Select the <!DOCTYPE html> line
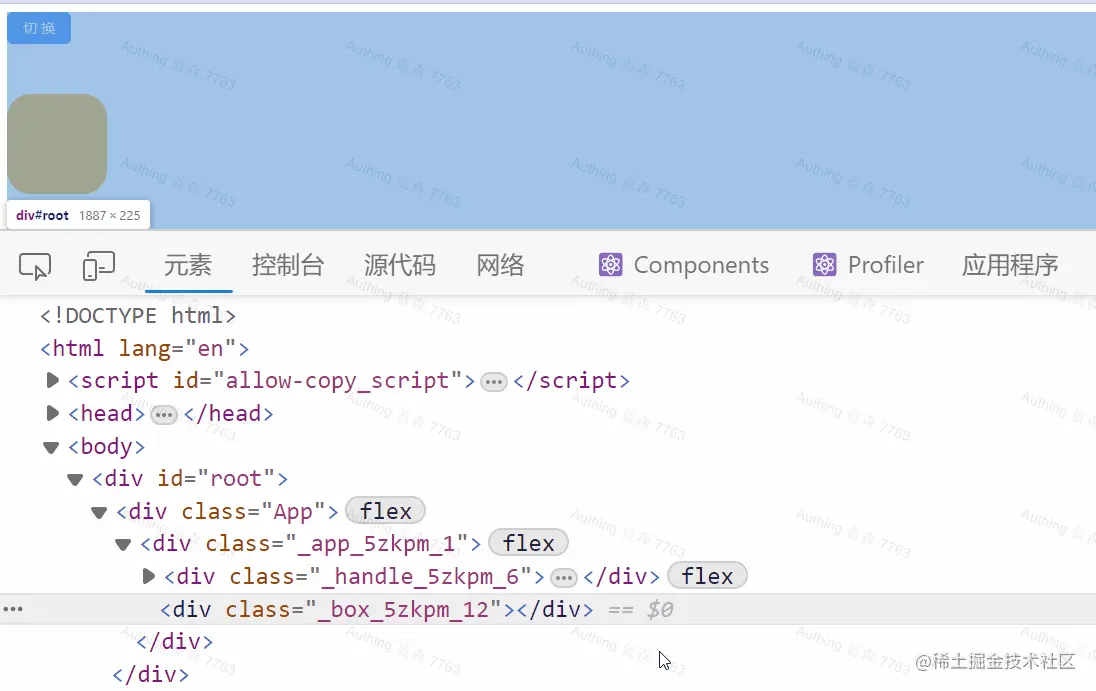The width and height of the screenshot is (1096, 691). click(x=138, y=316)
